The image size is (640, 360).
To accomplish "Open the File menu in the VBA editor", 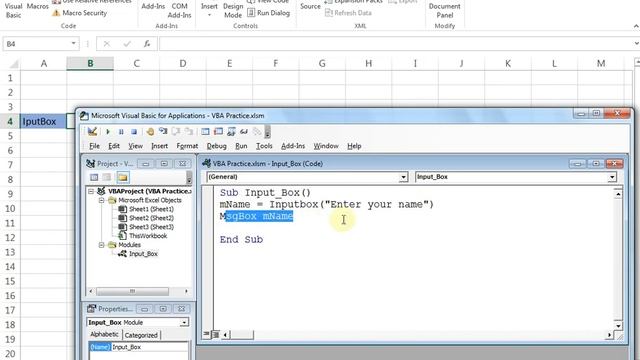I will tap(94, 146).
